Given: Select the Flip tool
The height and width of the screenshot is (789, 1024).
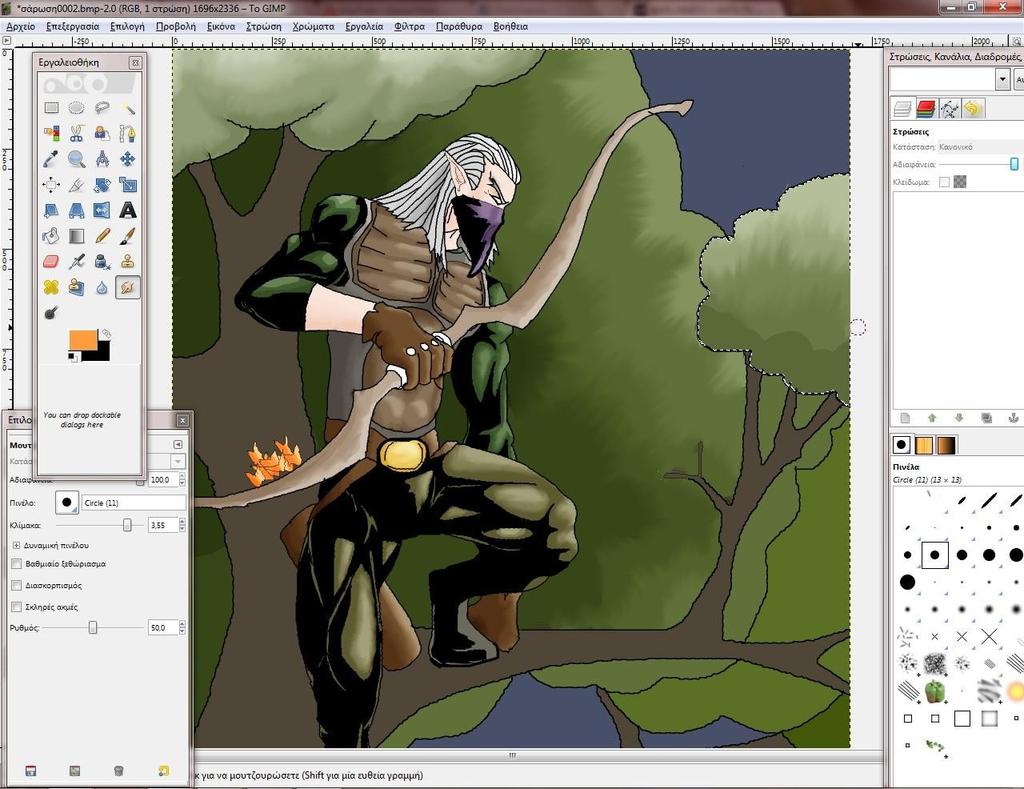Looking at the screenshot, I should [102, 210].
